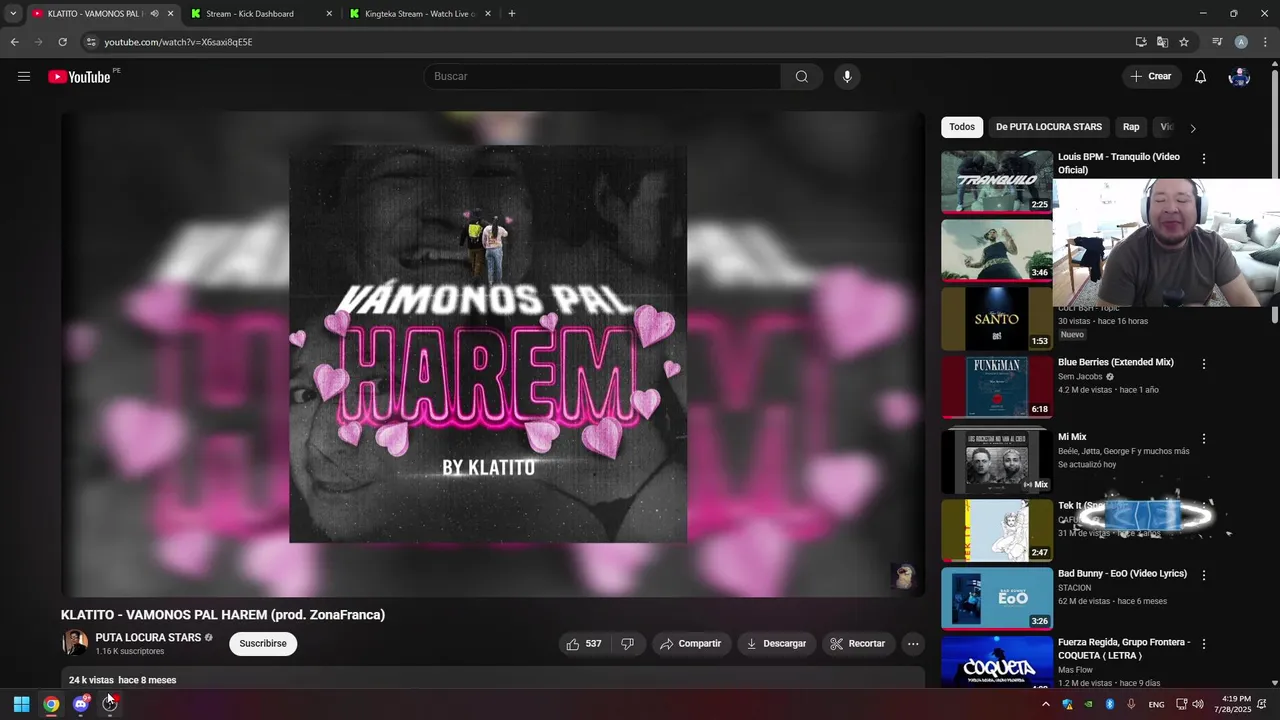Start voice search with microphone icon
1280x720 pixels.
(847, 77)
